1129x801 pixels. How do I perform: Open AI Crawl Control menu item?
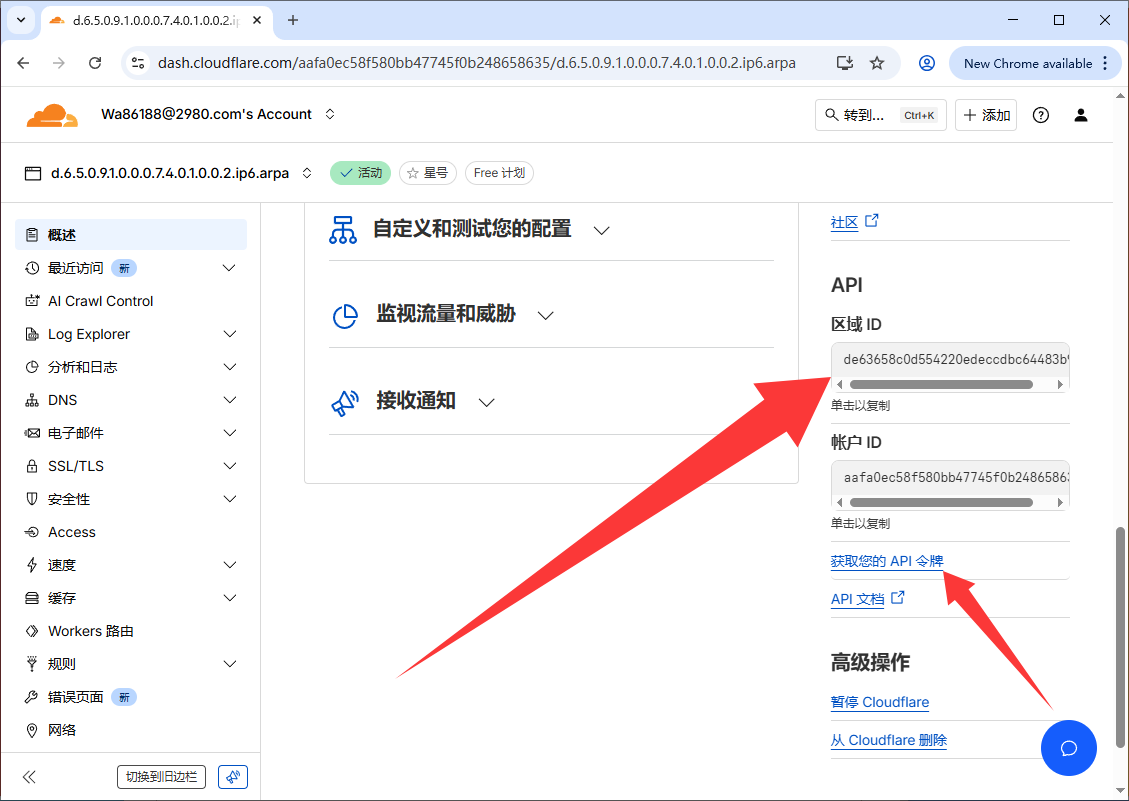[x=100, y=301]
